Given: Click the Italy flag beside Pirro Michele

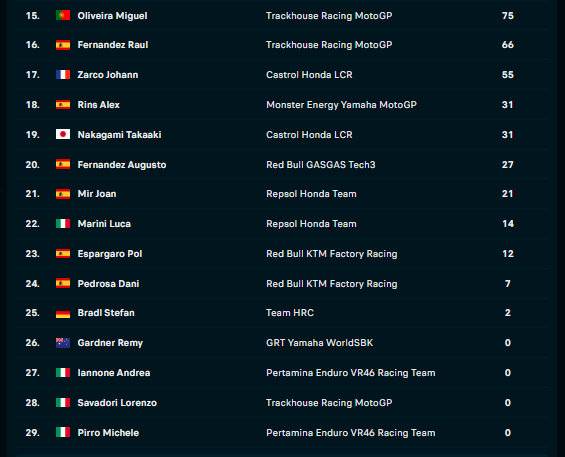Looking at the screenshot, I should click(x=63, y=432).
